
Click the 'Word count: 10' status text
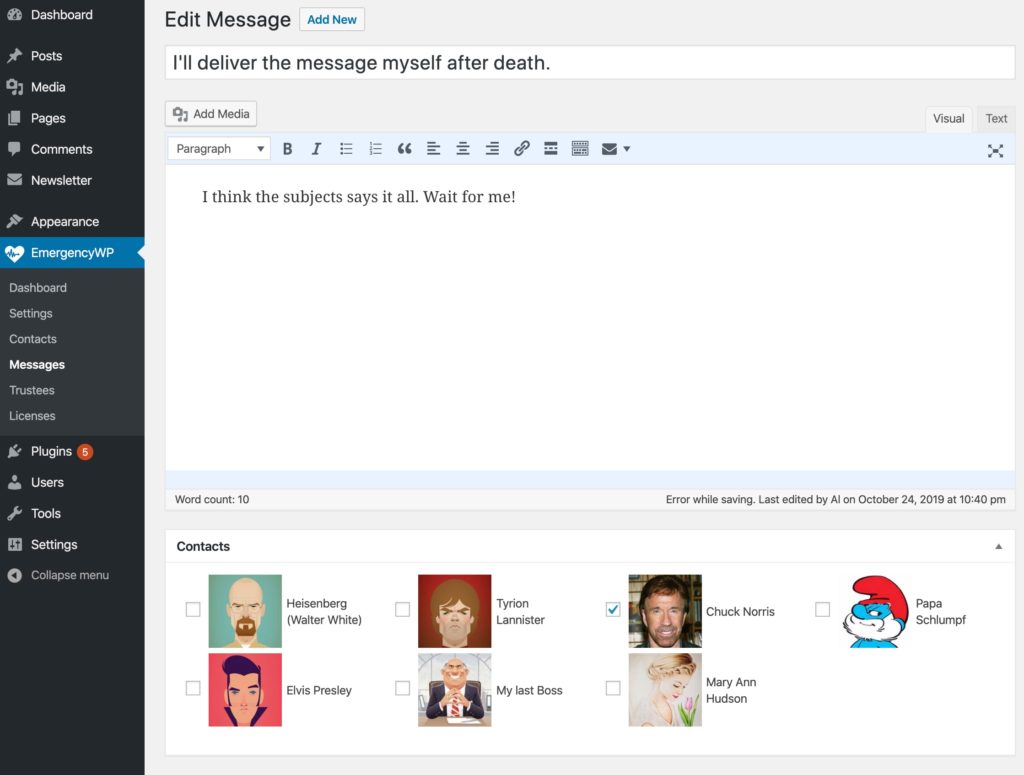tap(212, 499)
